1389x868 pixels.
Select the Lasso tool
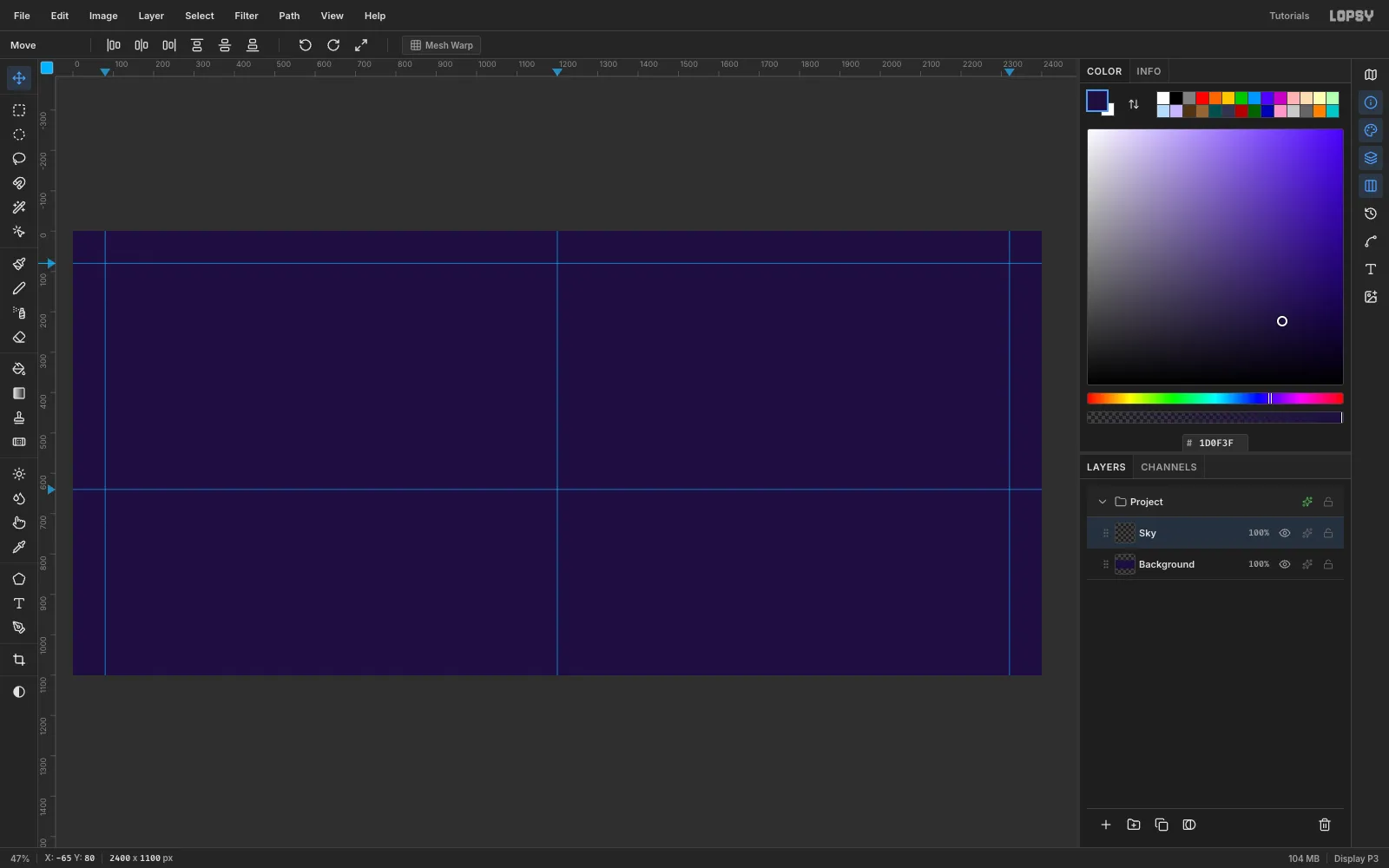click(19, 159)
